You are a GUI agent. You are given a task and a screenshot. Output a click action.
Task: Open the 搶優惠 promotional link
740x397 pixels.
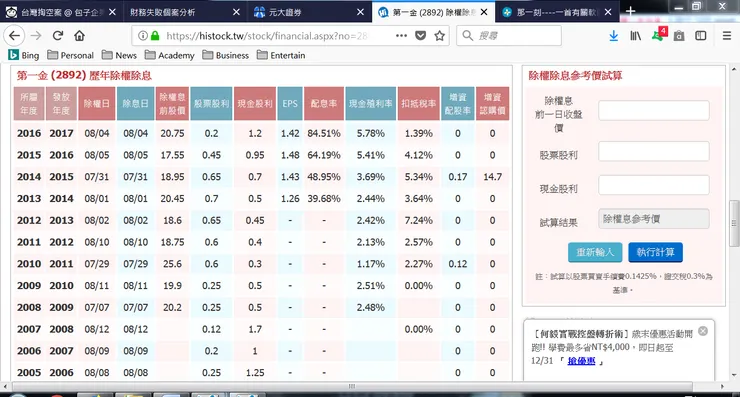(581, 361)
